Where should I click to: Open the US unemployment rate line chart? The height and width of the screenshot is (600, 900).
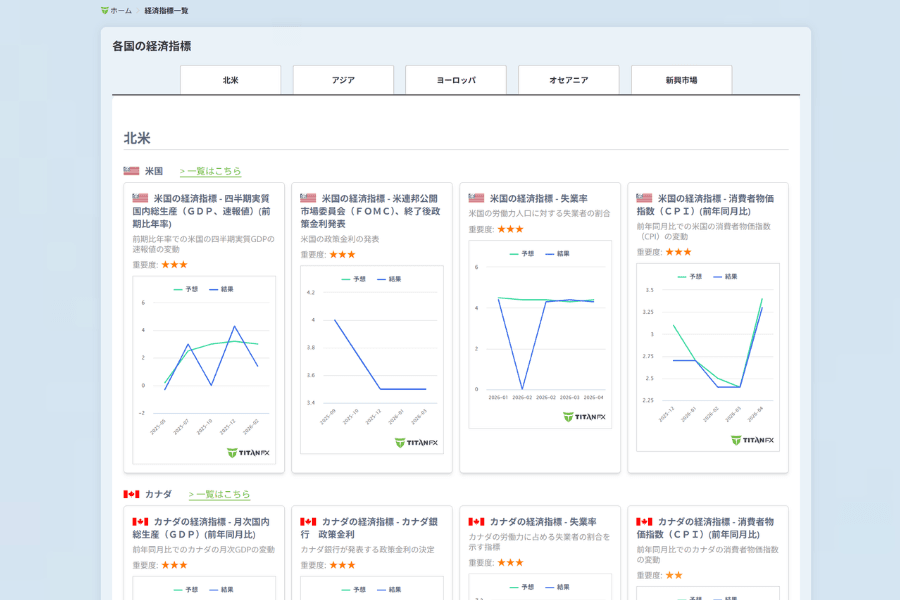click(x=540, y=334)
